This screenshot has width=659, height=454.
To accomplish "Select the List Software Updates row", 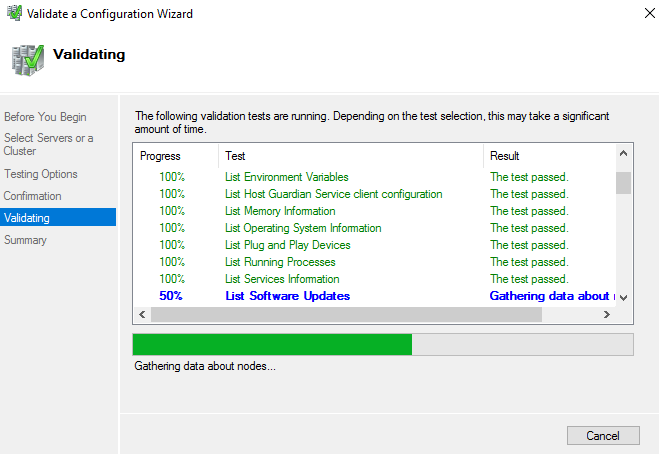I will 288,296.
